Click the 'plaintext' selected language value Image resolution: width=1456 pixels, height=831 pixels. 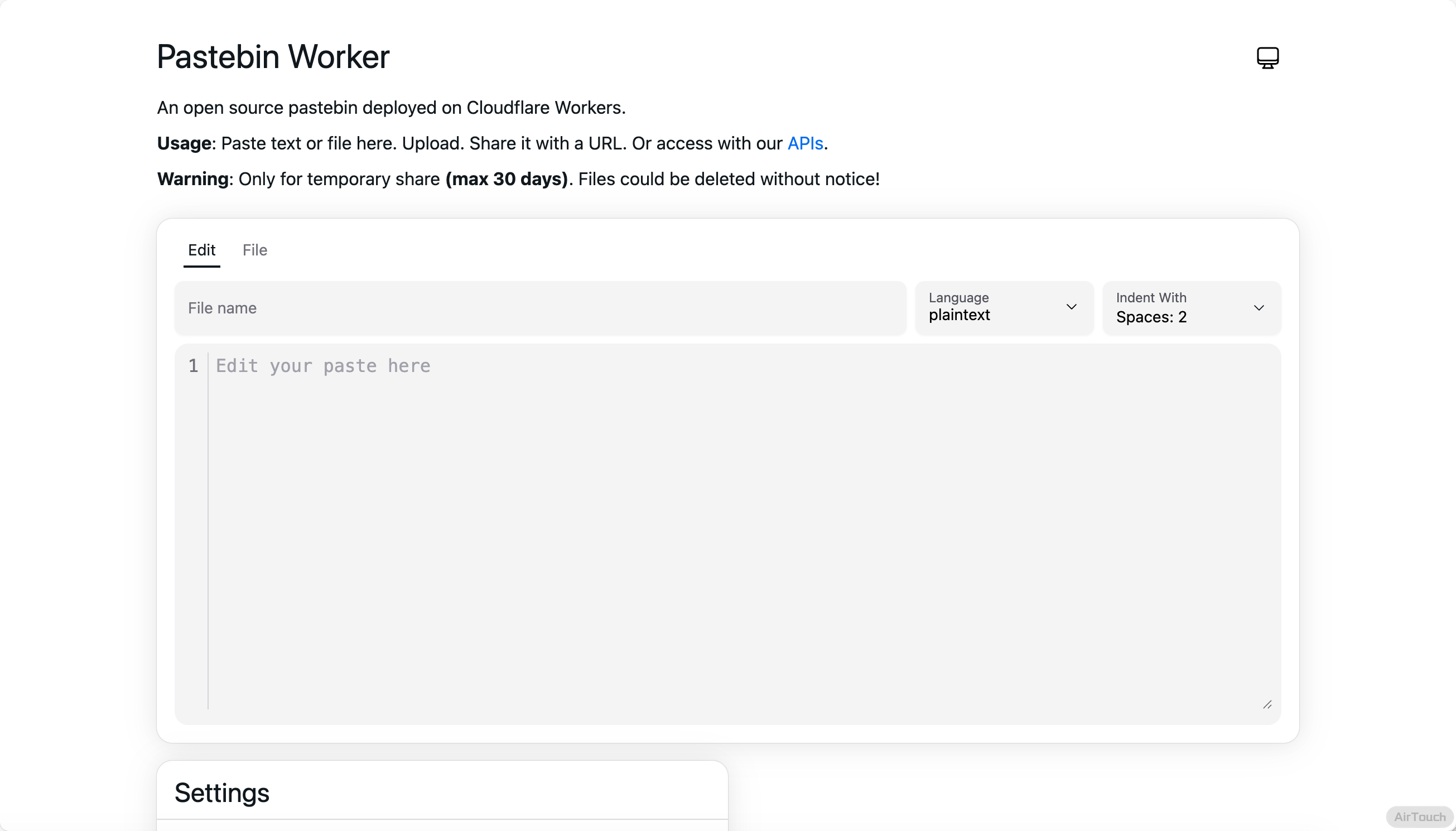[959, 315]
